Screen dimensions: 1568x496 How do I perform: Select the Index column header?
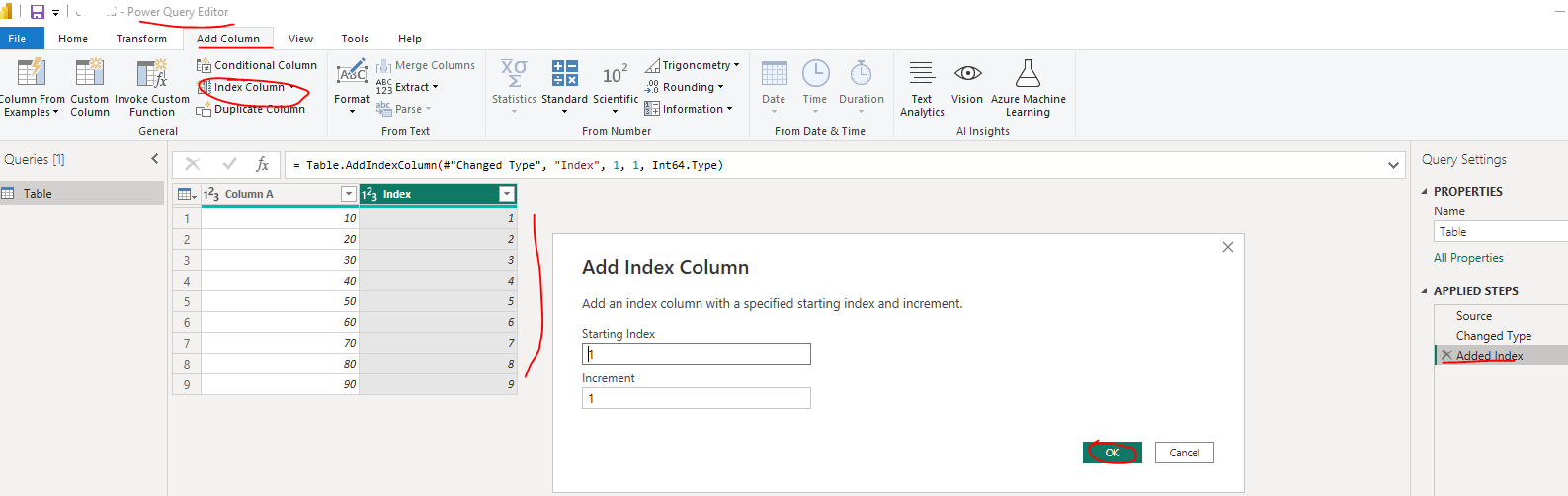[x=438, y=194]
